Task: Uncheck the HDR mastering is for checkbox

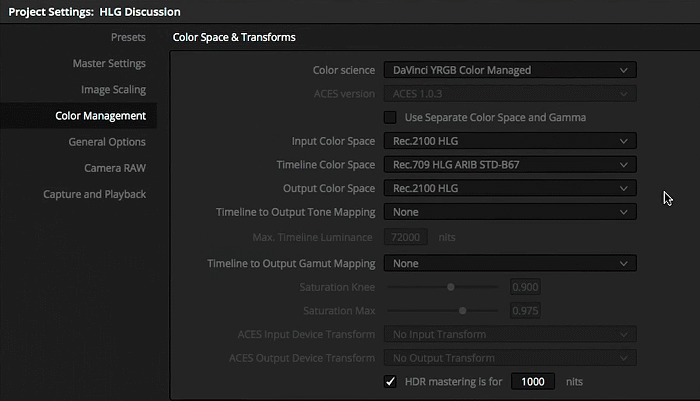Action: tap(390, 382)
